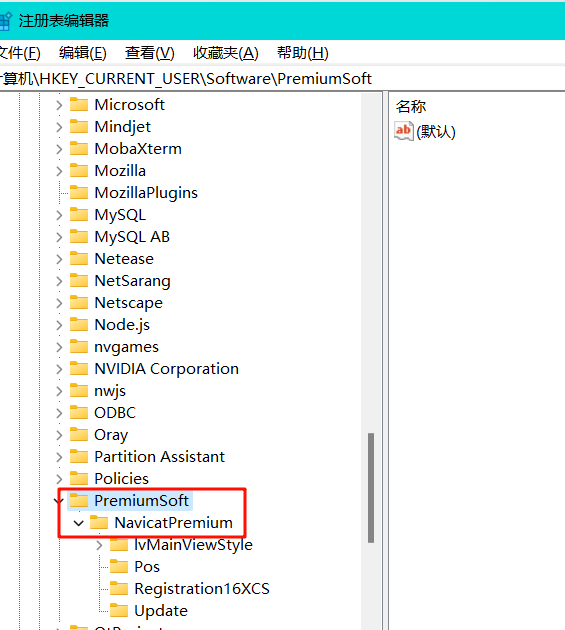The width and height of the screenshot is (565, 630).
Task: Open the 收藏夹(A) favorites menu
Action: pos(225,53)
